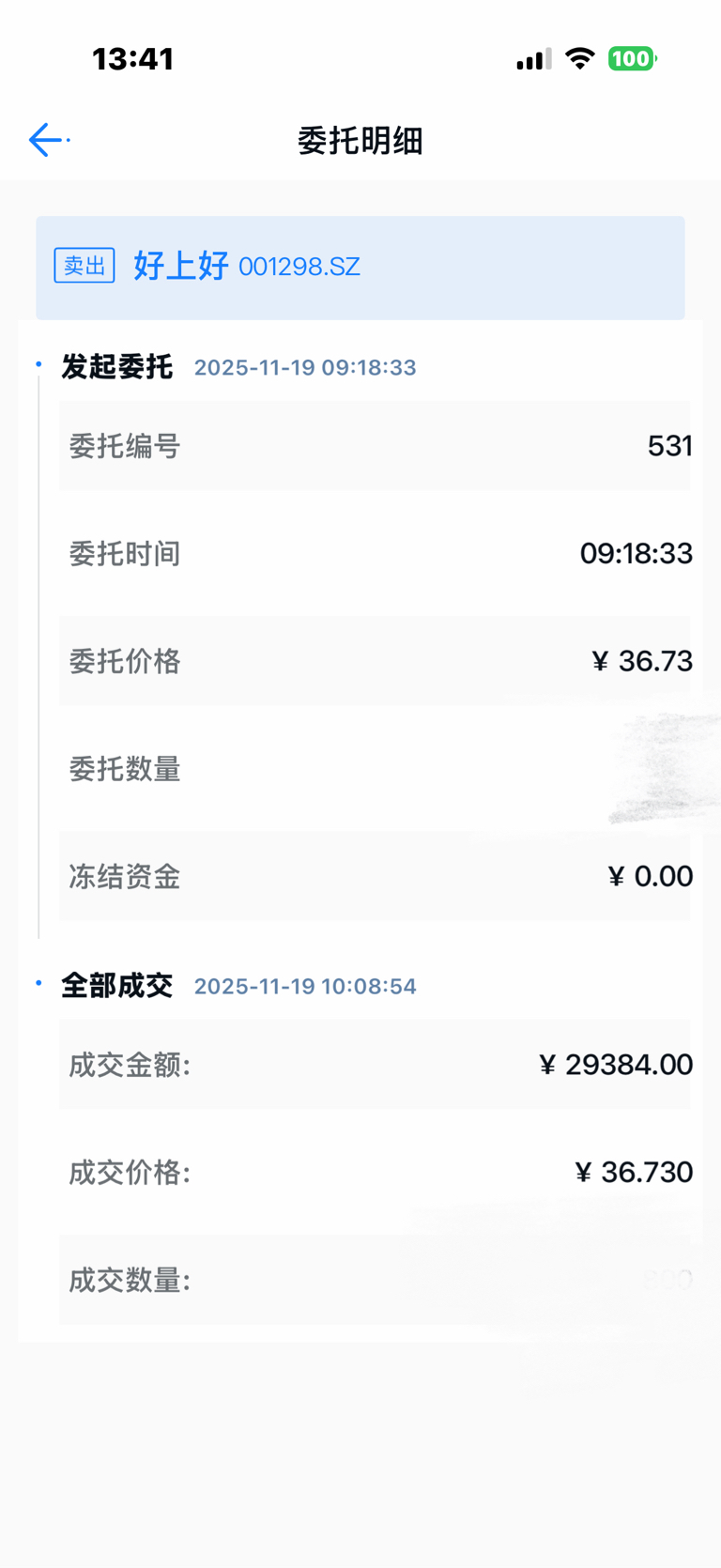Tap the Wi-Fi status icon

[x=580, y=59]
